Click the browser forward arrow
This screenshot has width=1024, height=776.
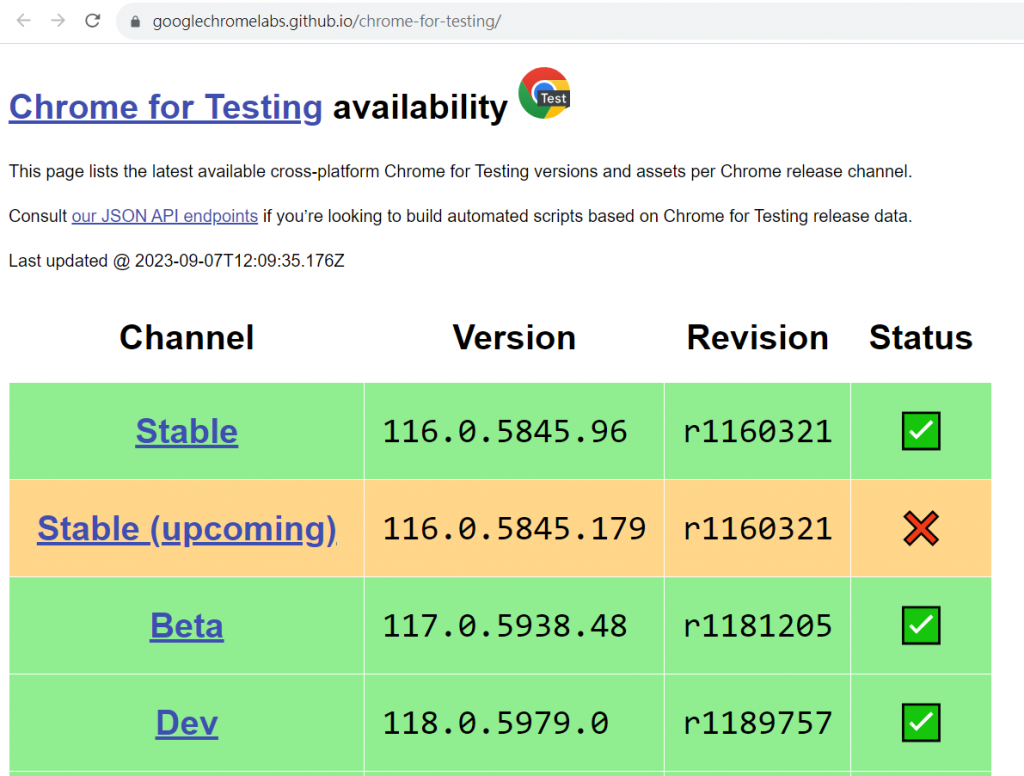click(x=58, y=21)
